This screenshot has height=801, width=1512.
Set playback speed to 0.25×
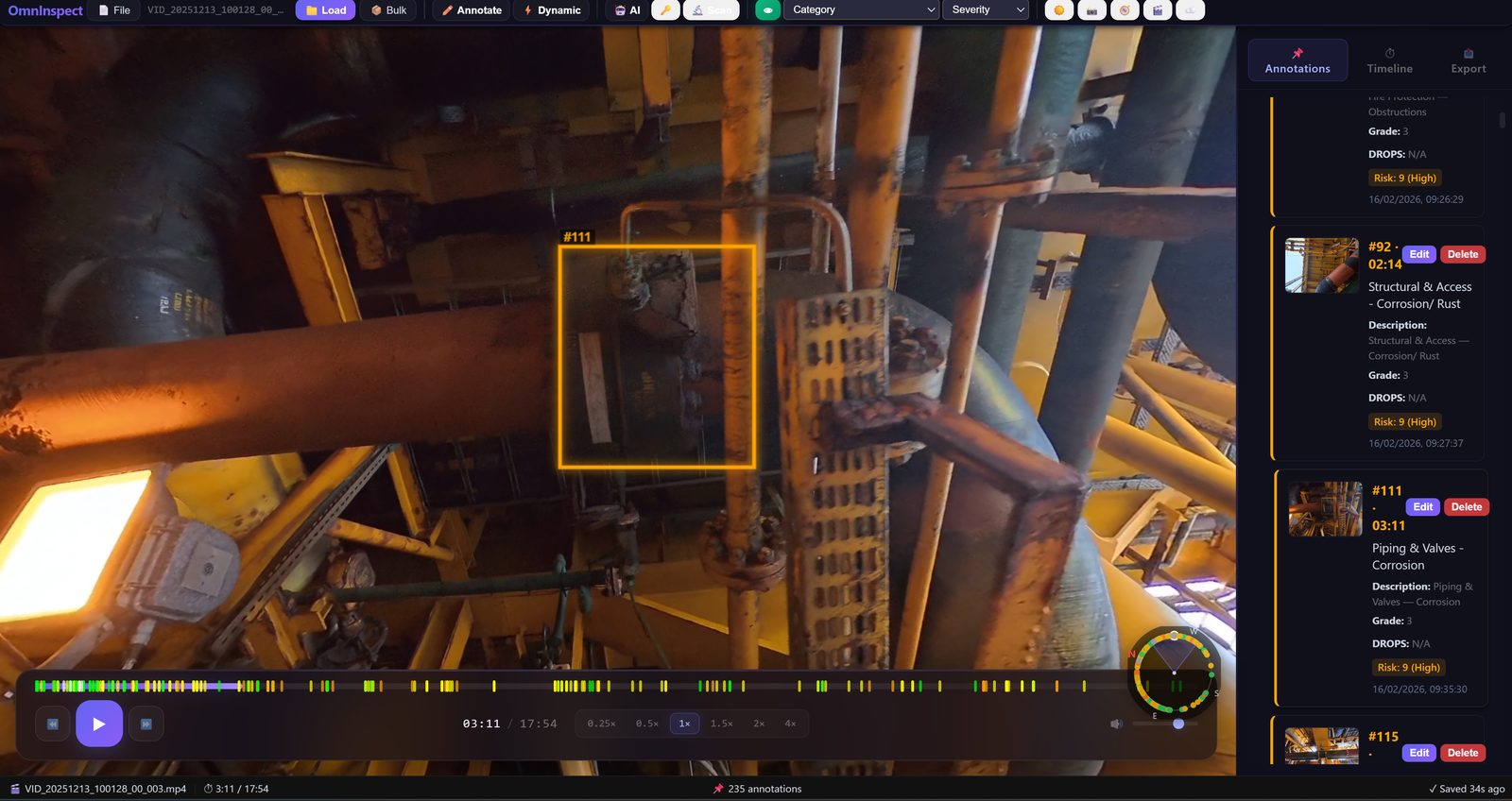point(601,724)
